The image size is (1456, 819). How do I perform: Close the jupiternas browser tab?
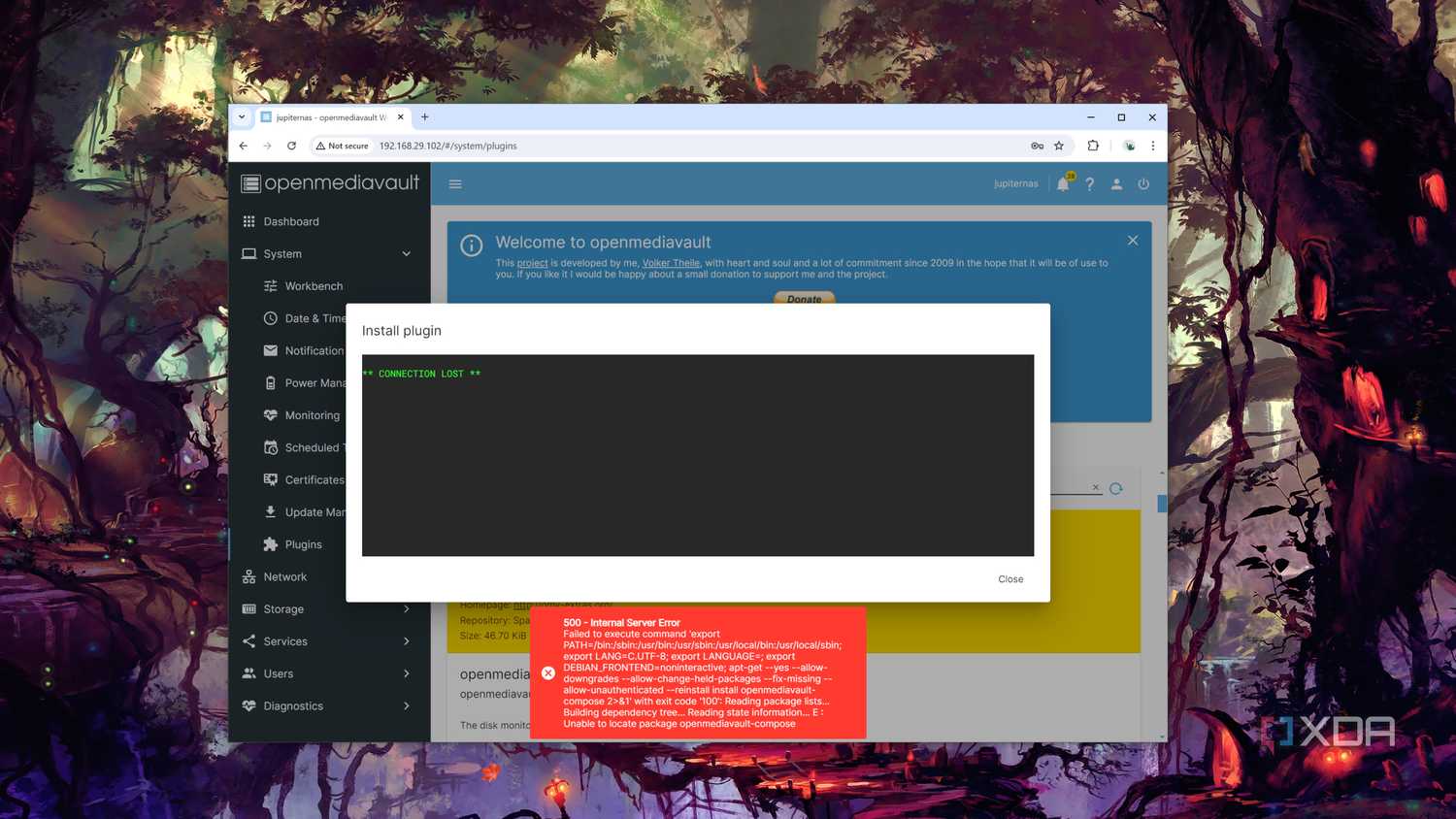tap(400, 116)
